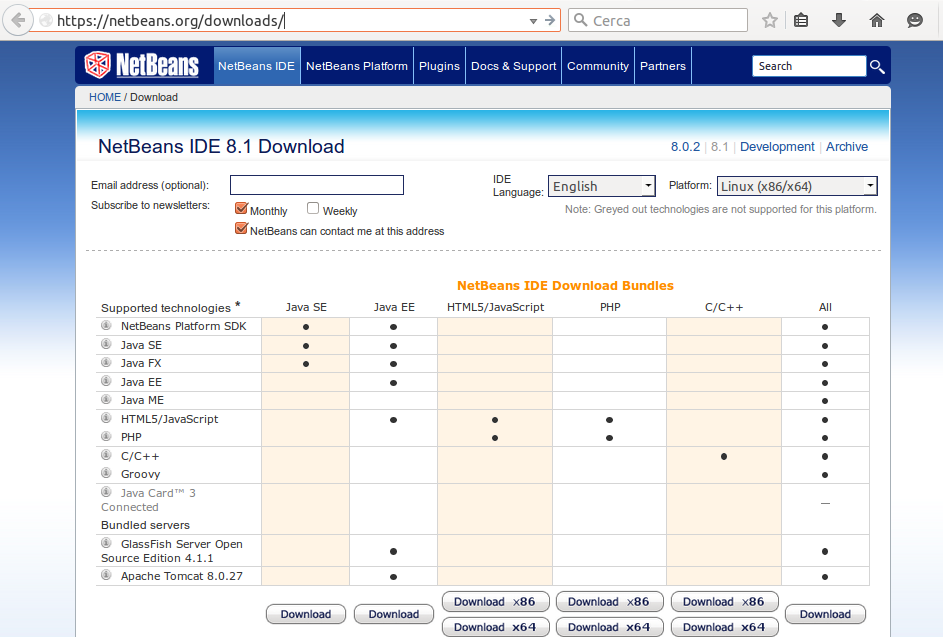Open the Archive link
The height and width of the screenshot is (637, 943).
point(847,147)
